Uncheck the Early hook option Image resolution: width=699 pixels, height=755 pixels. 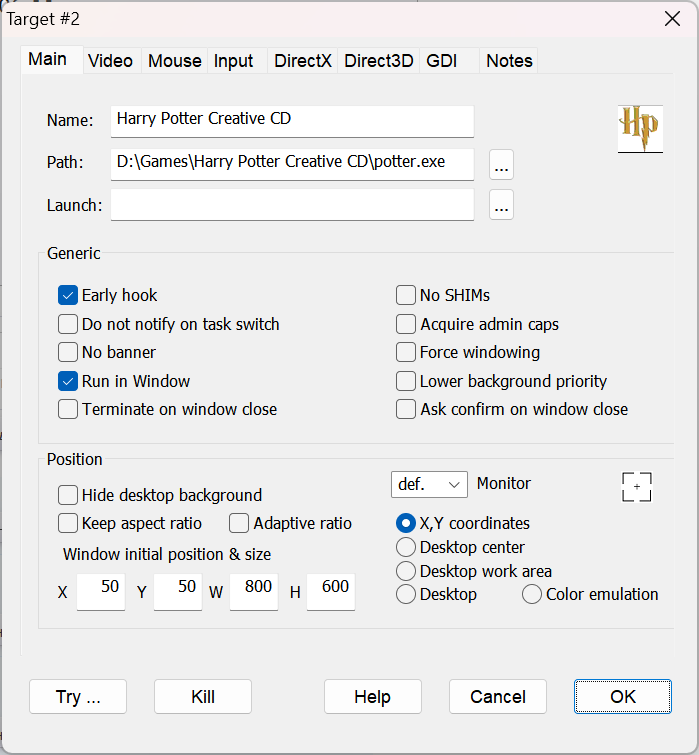pos(68,295)
